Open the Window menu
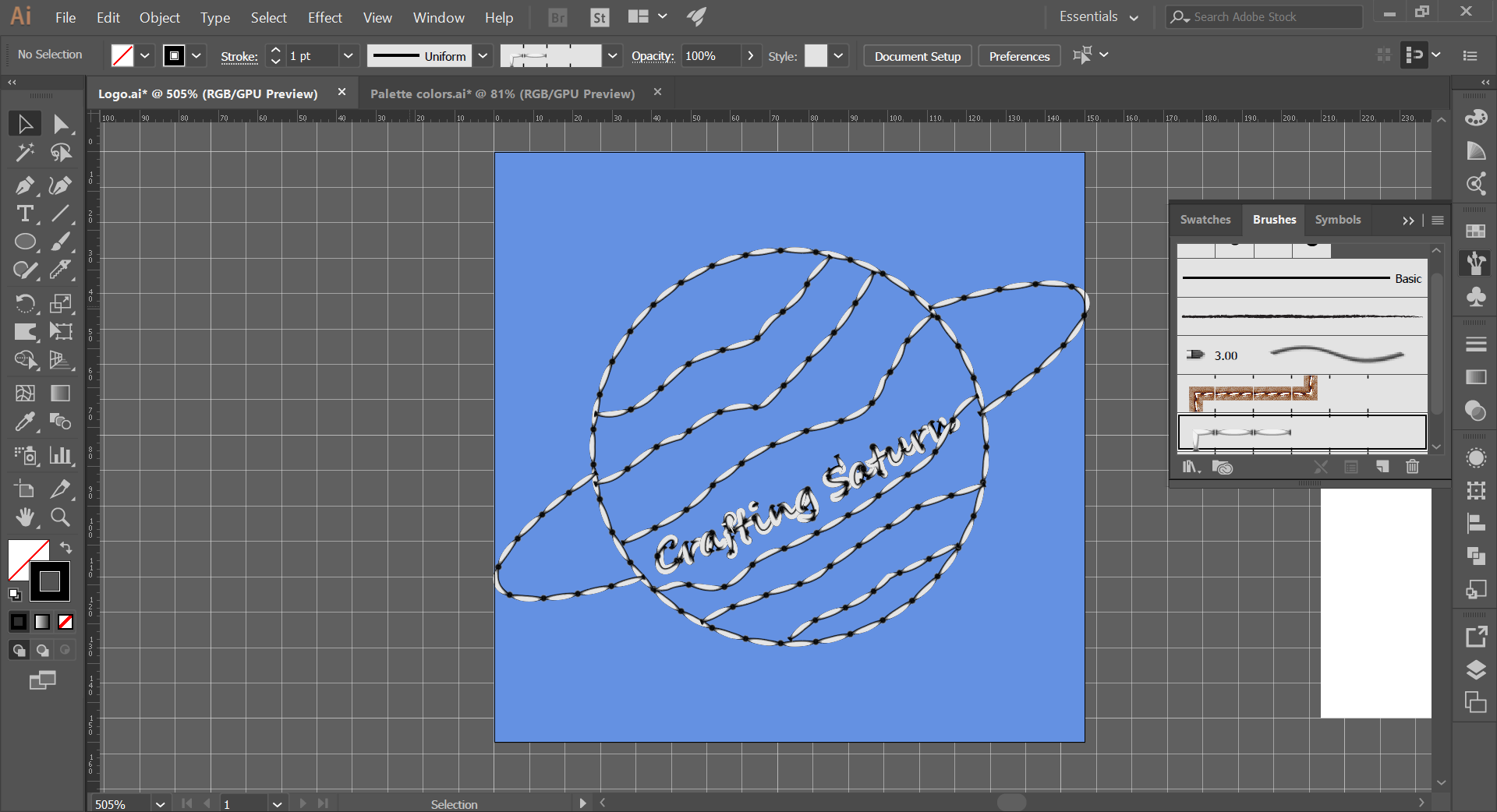 [438, 17]
